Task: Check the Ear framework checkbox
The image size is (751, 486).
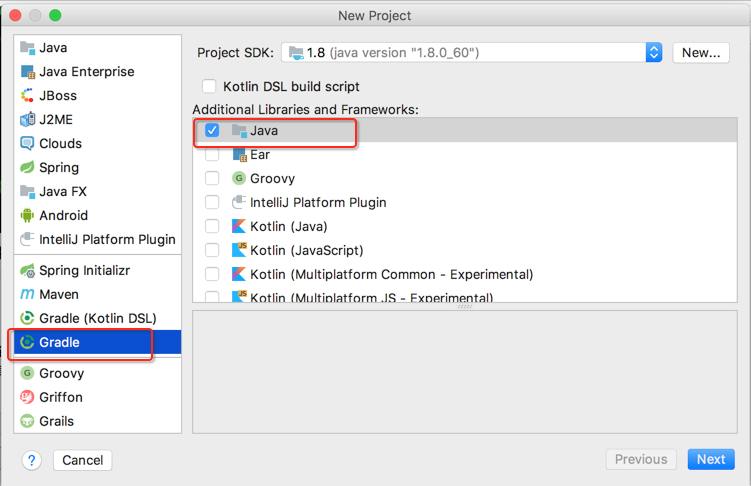Action: click(212, 154)
